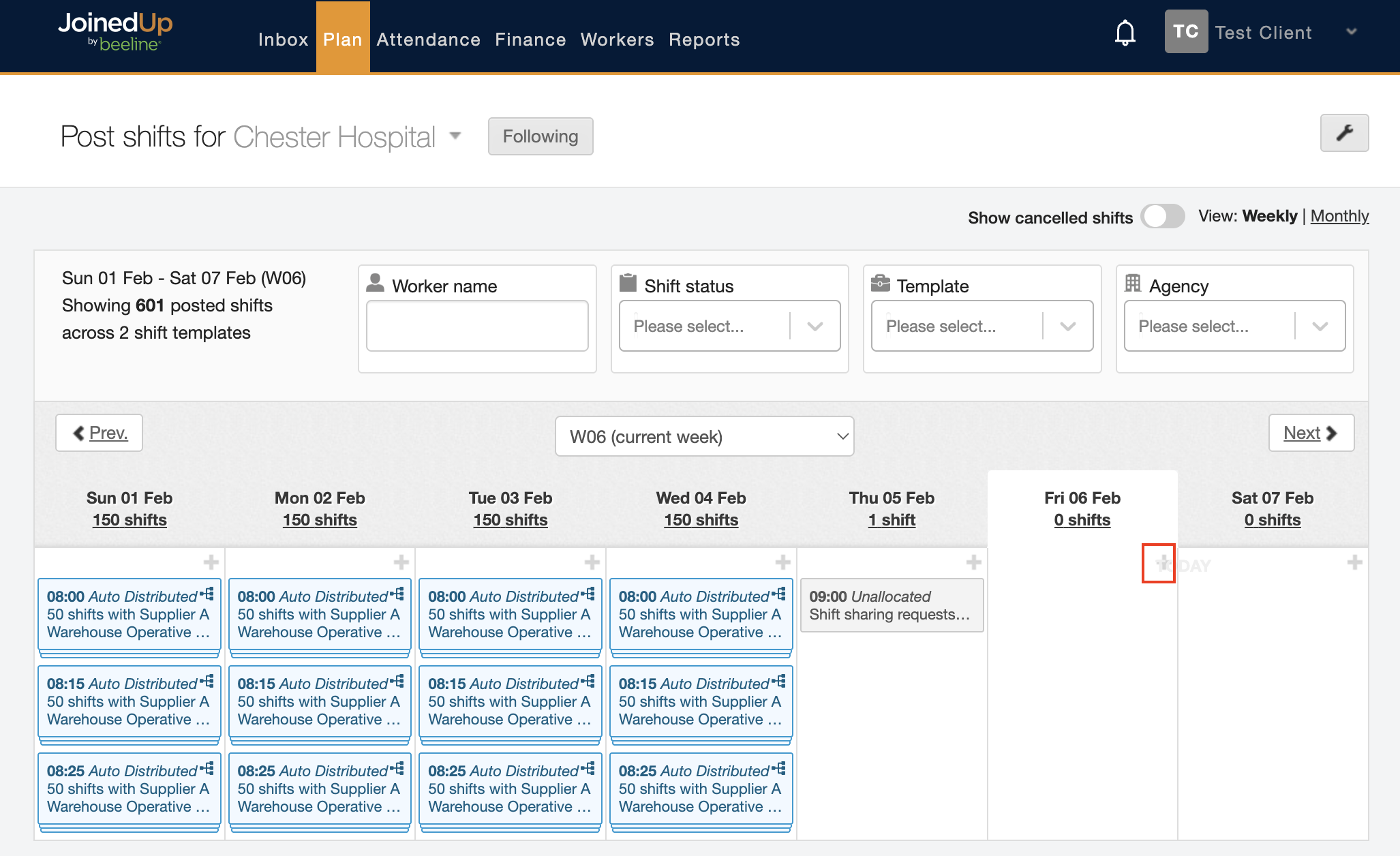
Task: Click the plus icon on Sun 01 Feb column
Action: coord(211,562)
